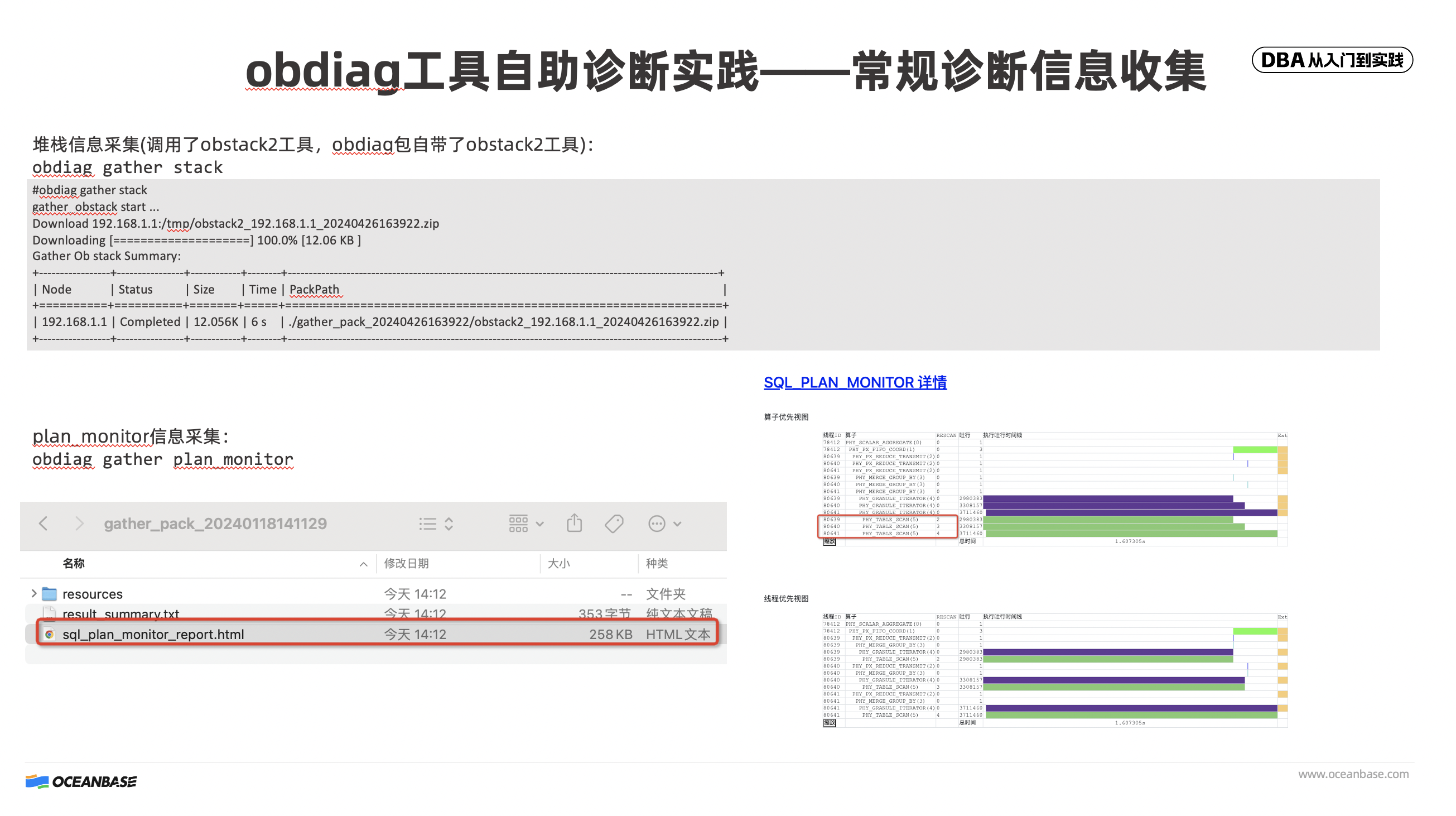Click the 算子优先视图 chart thumbnail

click(1055, 488)
